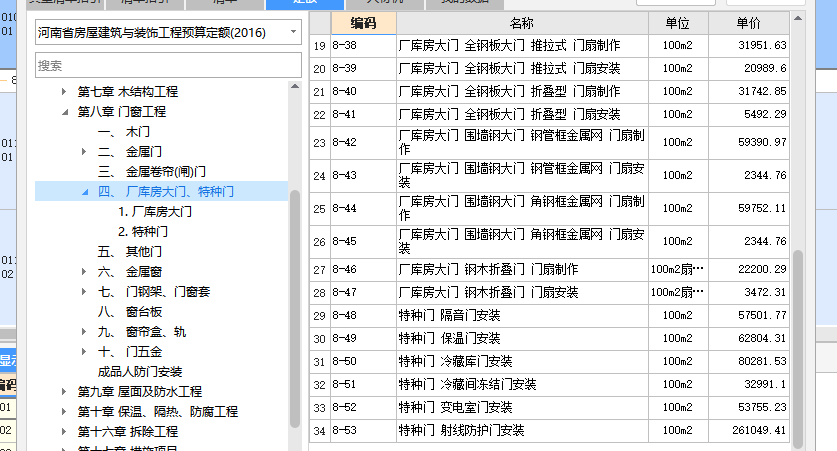Click unit 100m2扇… in row 8-46
The width and height of the screenshot is (837, 451).
(678, 270)
